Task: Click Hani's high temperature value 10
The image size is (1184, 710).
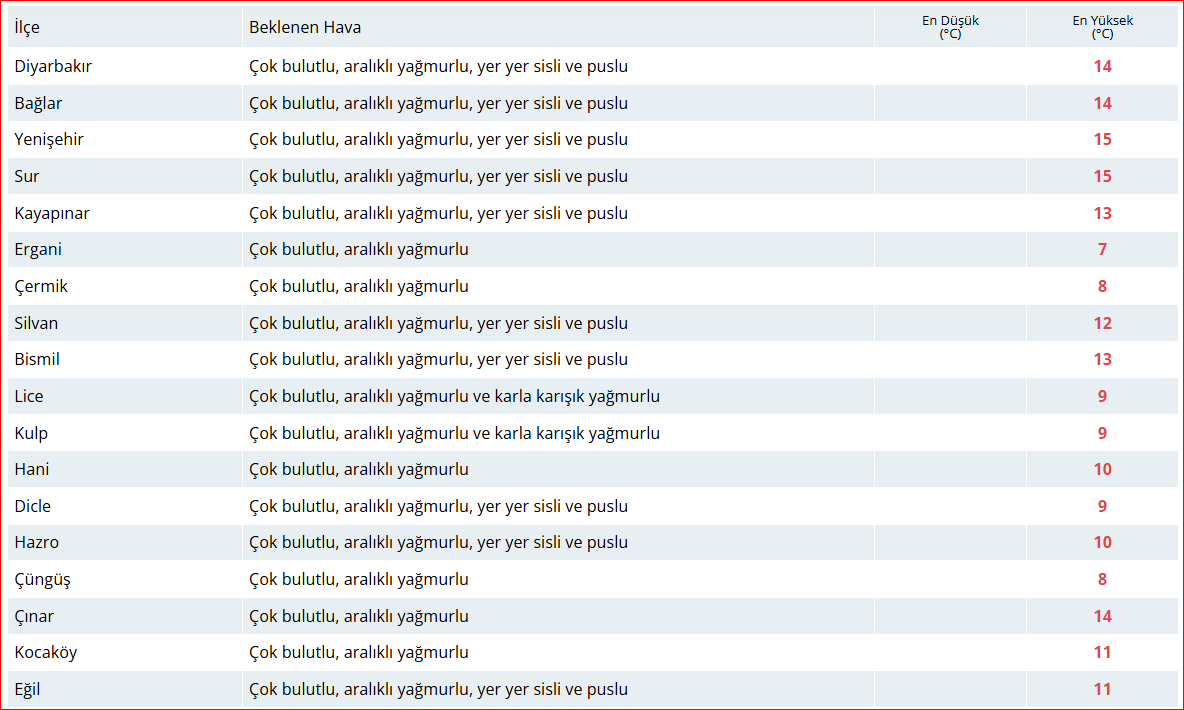Action: pos(1102,470)
